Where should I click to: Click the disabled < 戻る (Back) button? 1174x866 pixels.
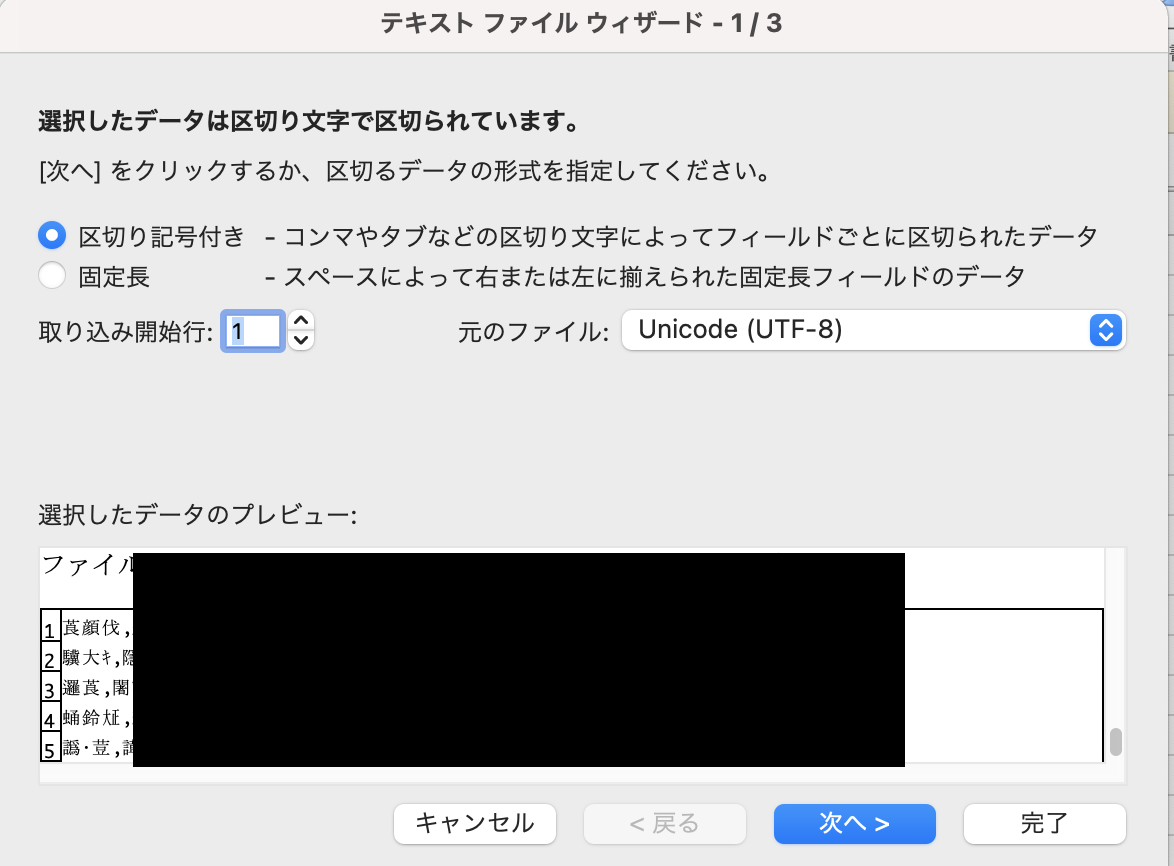tap(664, 823)
